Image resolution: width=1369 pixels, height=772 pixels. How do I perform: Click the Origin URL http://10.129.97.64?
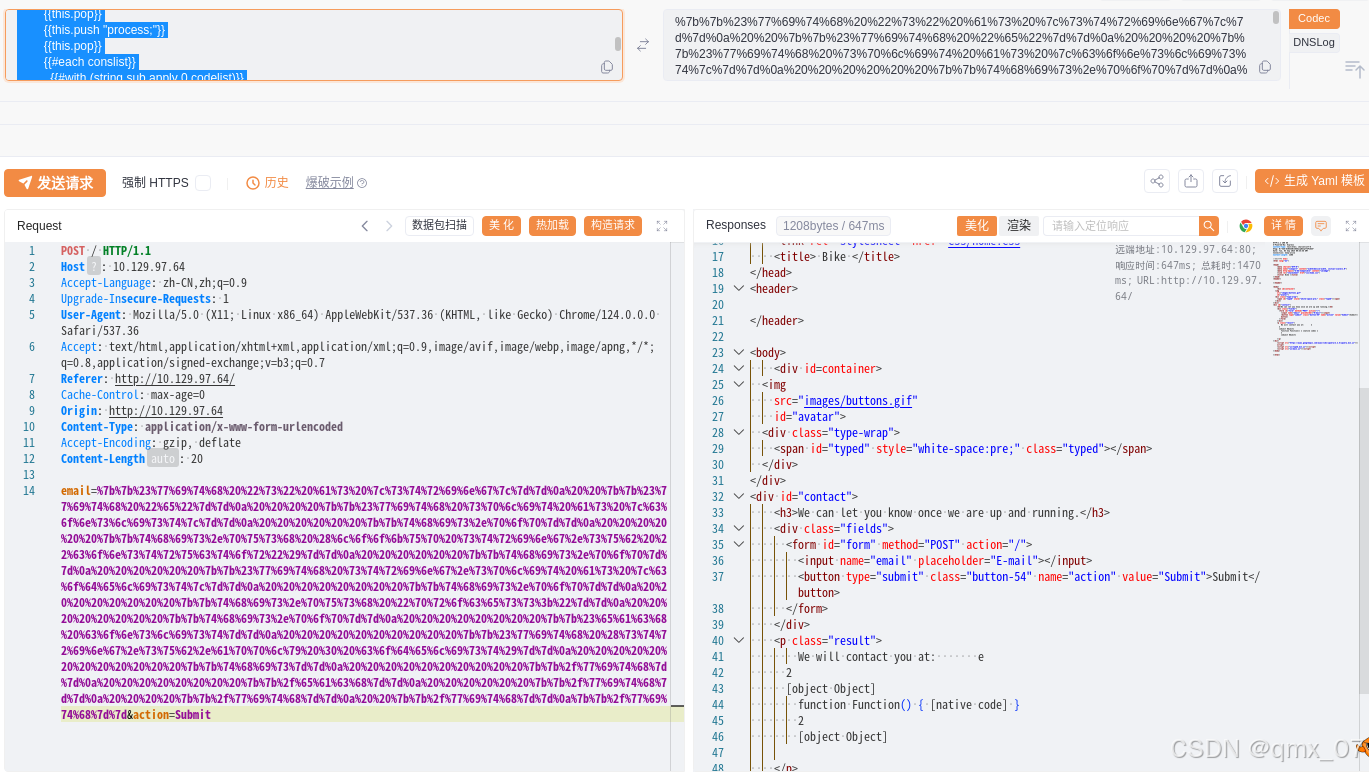pos(166,411)
